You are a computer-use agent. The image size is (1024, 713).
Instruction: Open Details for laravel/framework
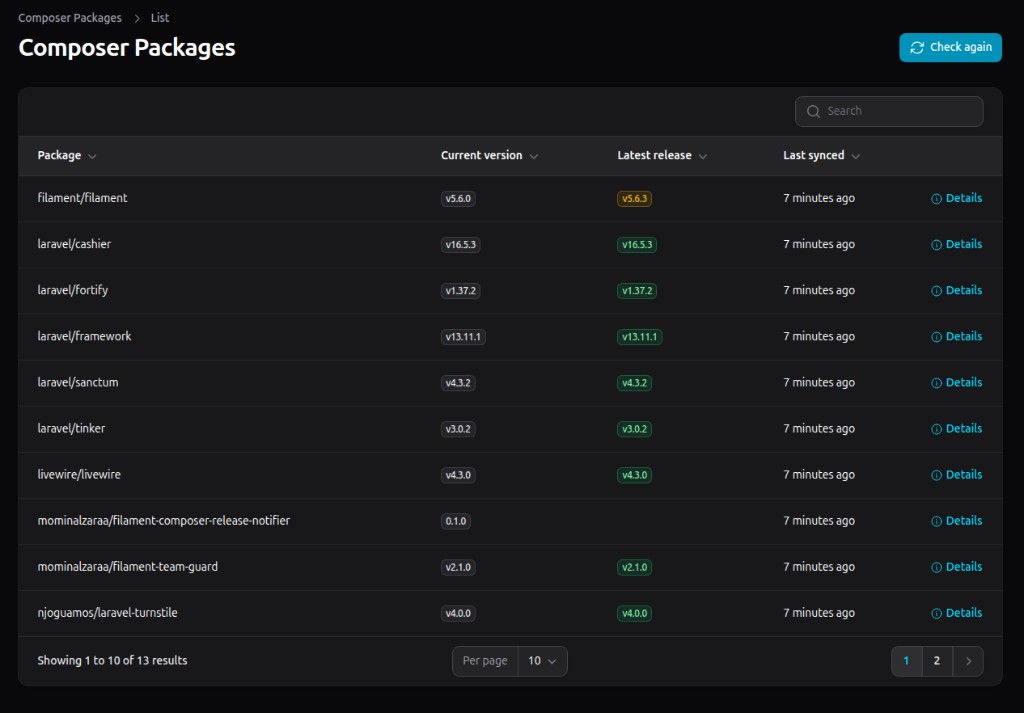point(956,336)
